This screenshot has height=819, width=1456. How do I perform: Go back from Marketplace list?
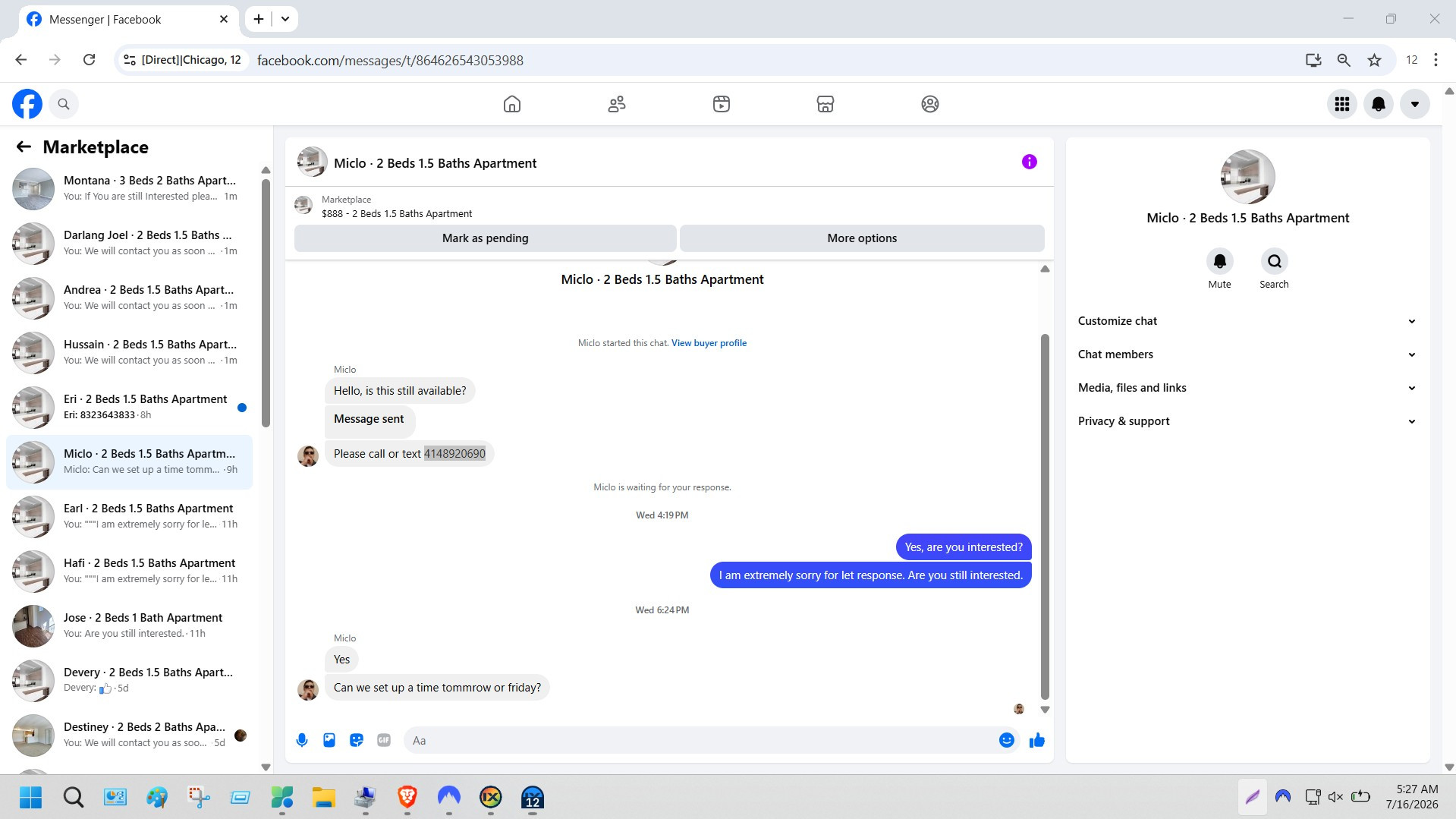pyautogui.click(x=24, y=146)
